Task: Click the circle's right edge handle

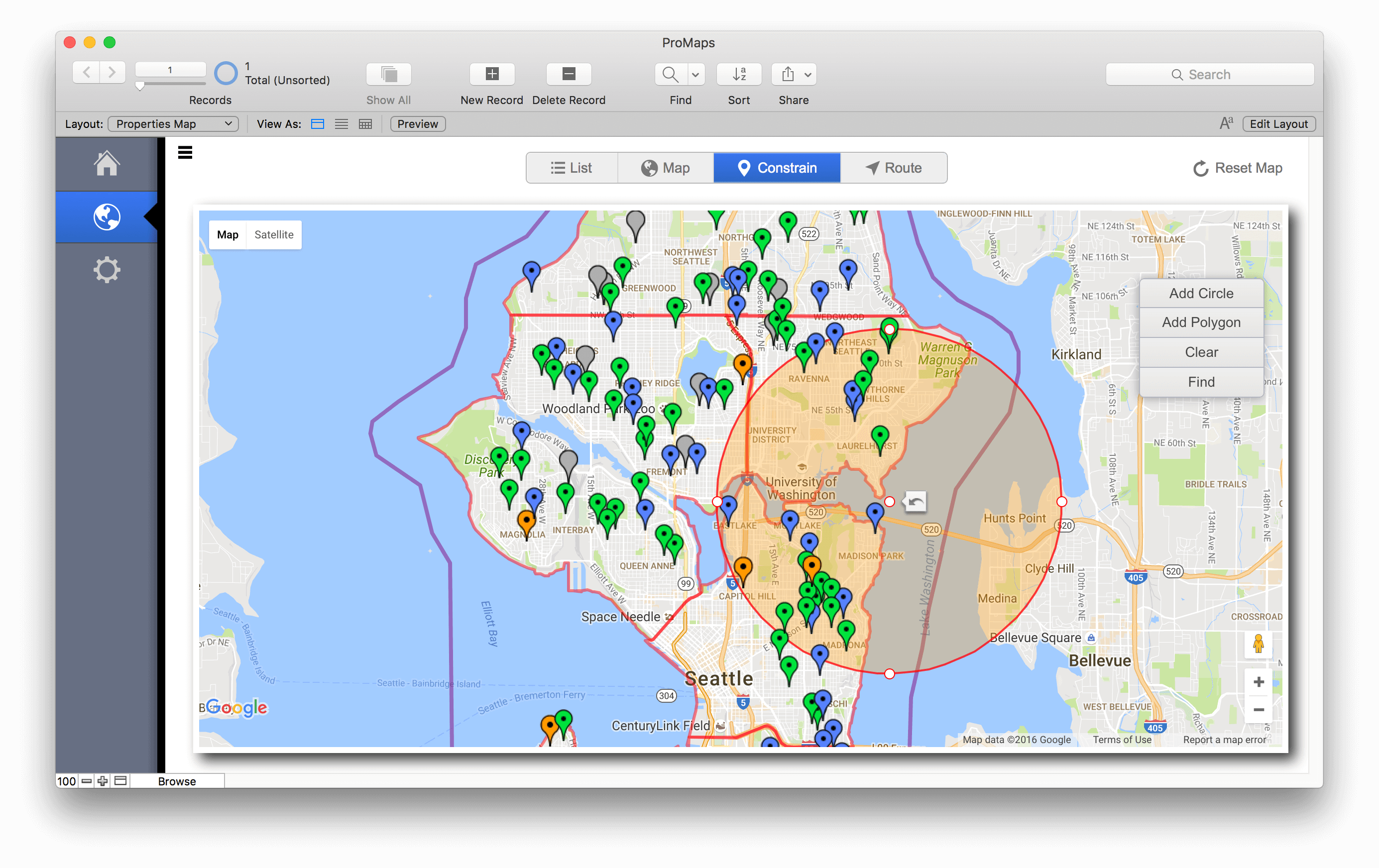Action: (1061, 502)
